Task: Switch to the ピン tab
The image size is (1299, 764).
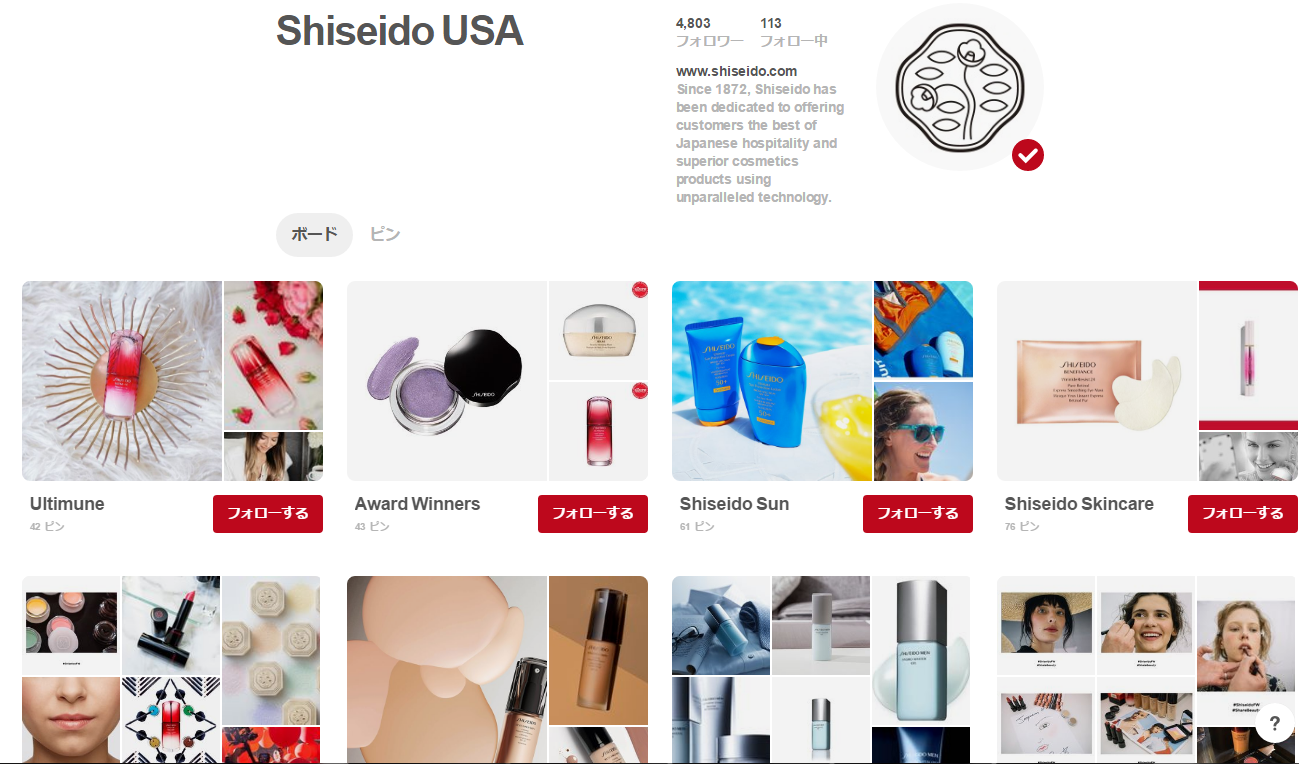Action: click(385, 235)
